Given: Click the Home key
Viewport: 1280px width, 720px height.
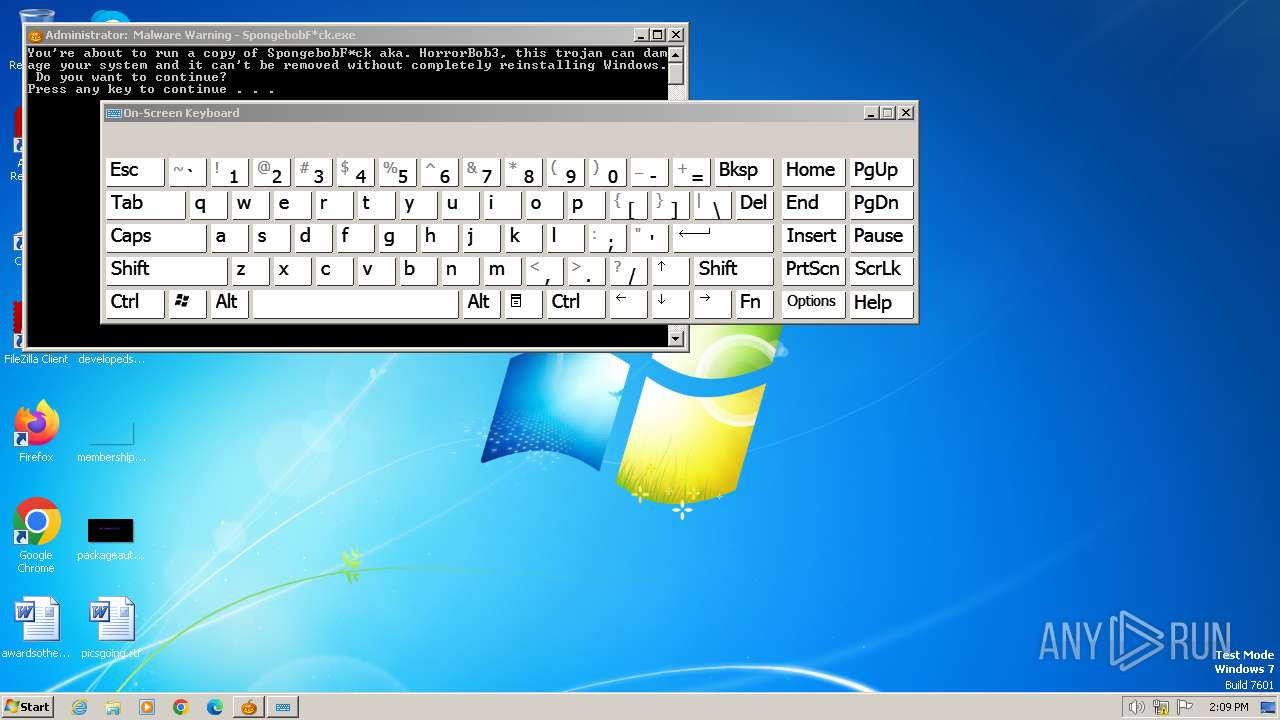Looking at the screenshot, I should point(812,171).
